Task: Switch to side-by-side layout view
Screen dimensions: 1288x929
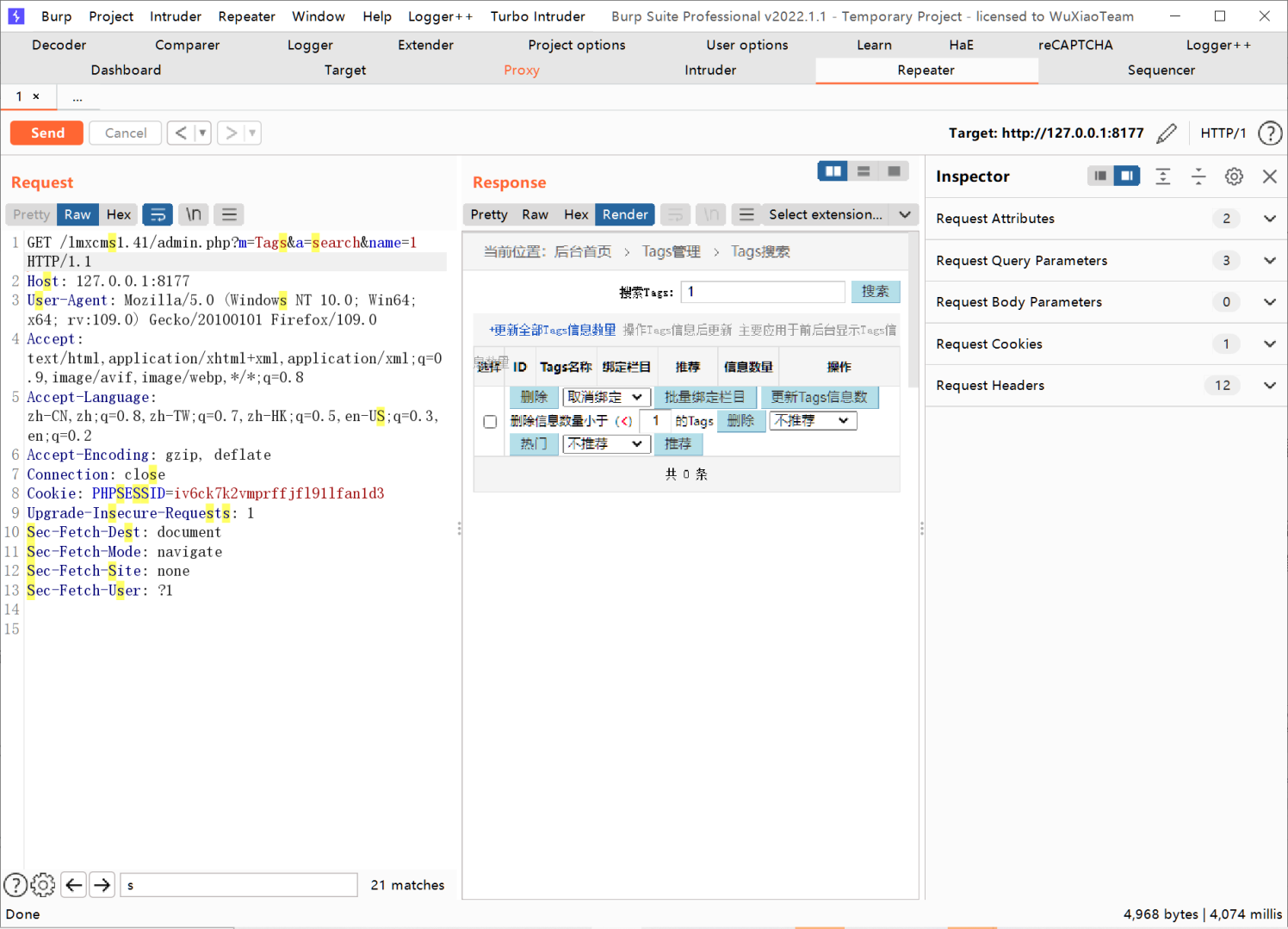Action: point(833,171)
